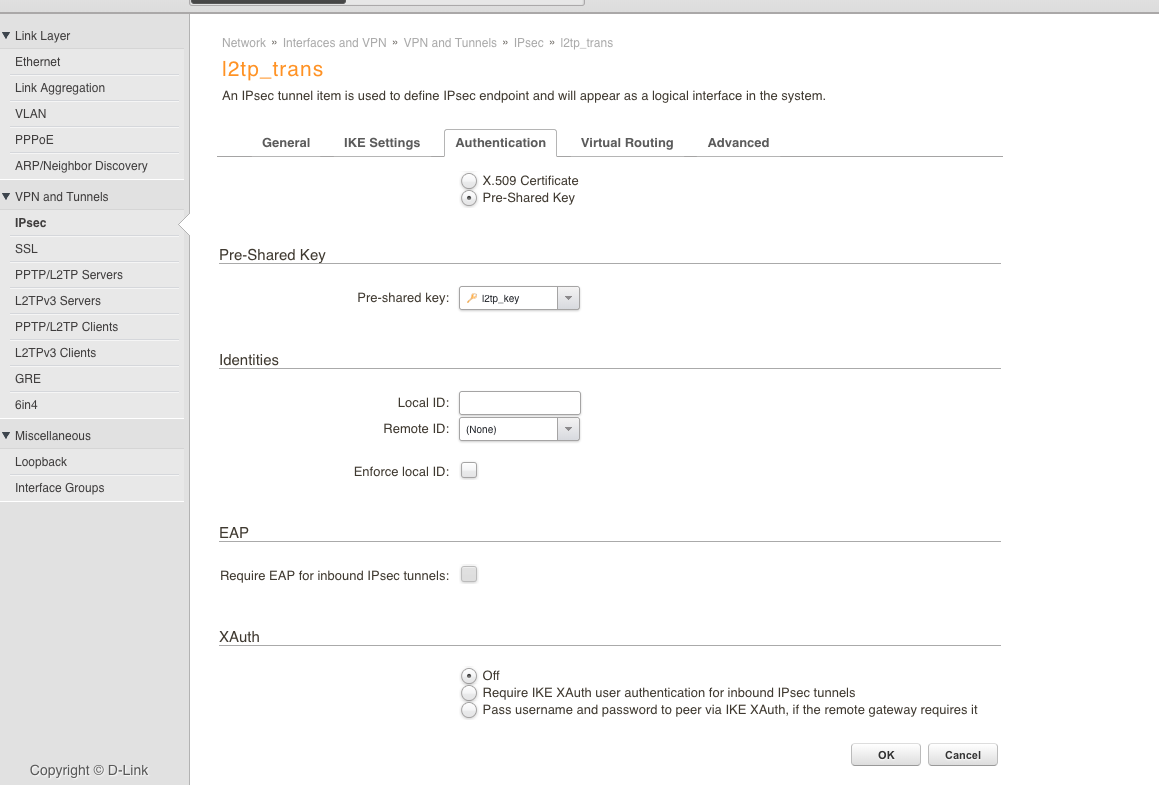Open the Pre-shared key dropdown
Image resolution: width=1159 pixels, height=785 pixels.
click(x=567, y=298)
